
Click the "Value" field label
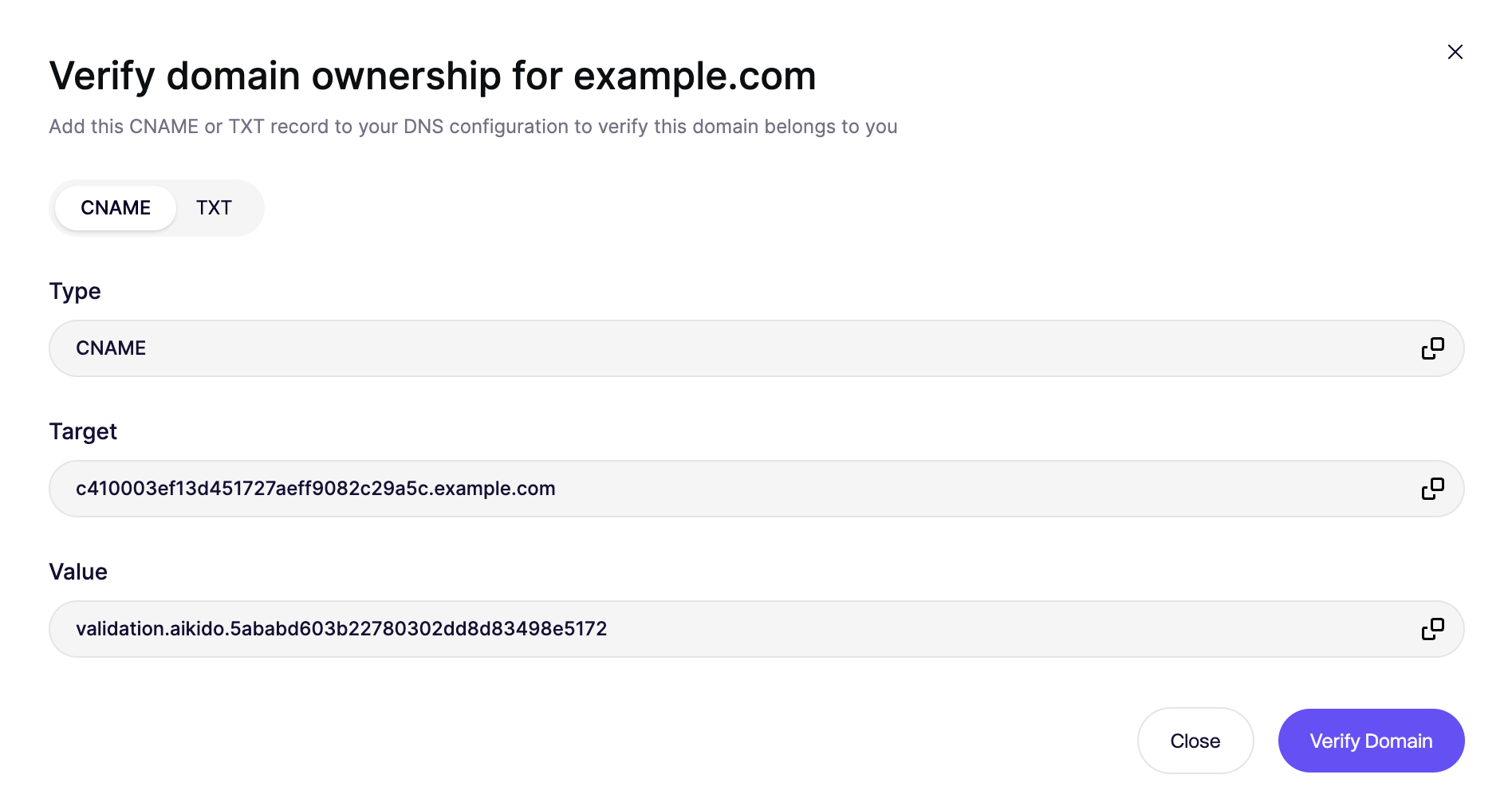(78, 572)
